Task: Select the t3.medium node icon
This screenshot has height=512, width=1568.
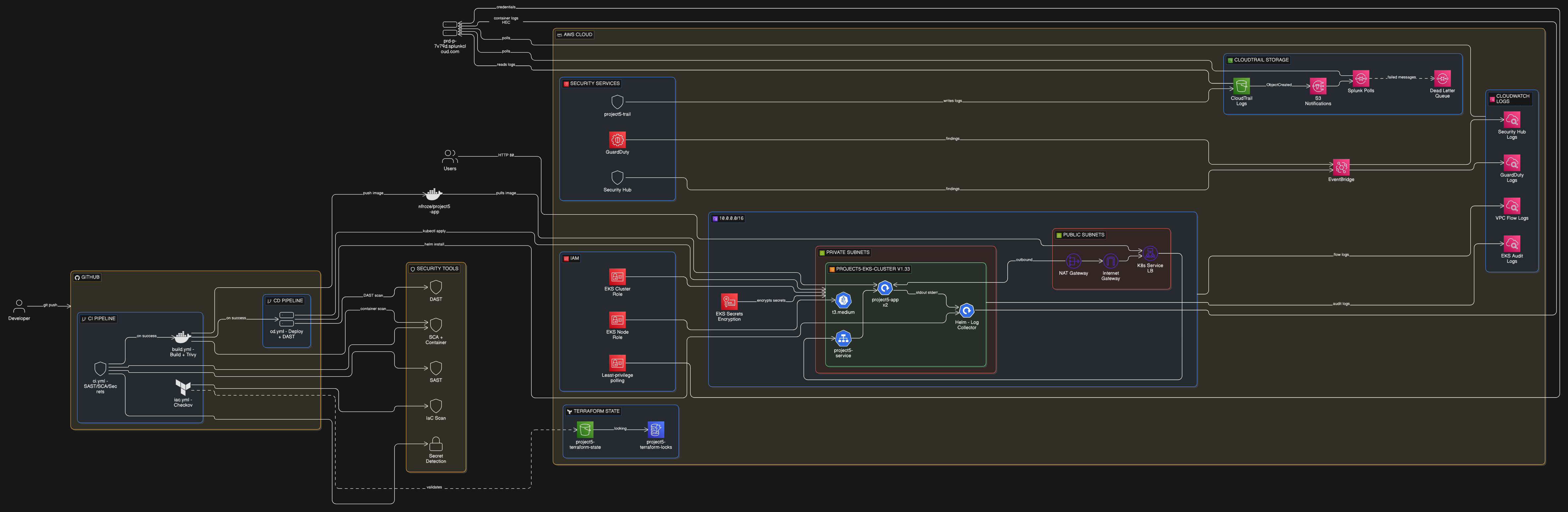Action: pos(843,300)
